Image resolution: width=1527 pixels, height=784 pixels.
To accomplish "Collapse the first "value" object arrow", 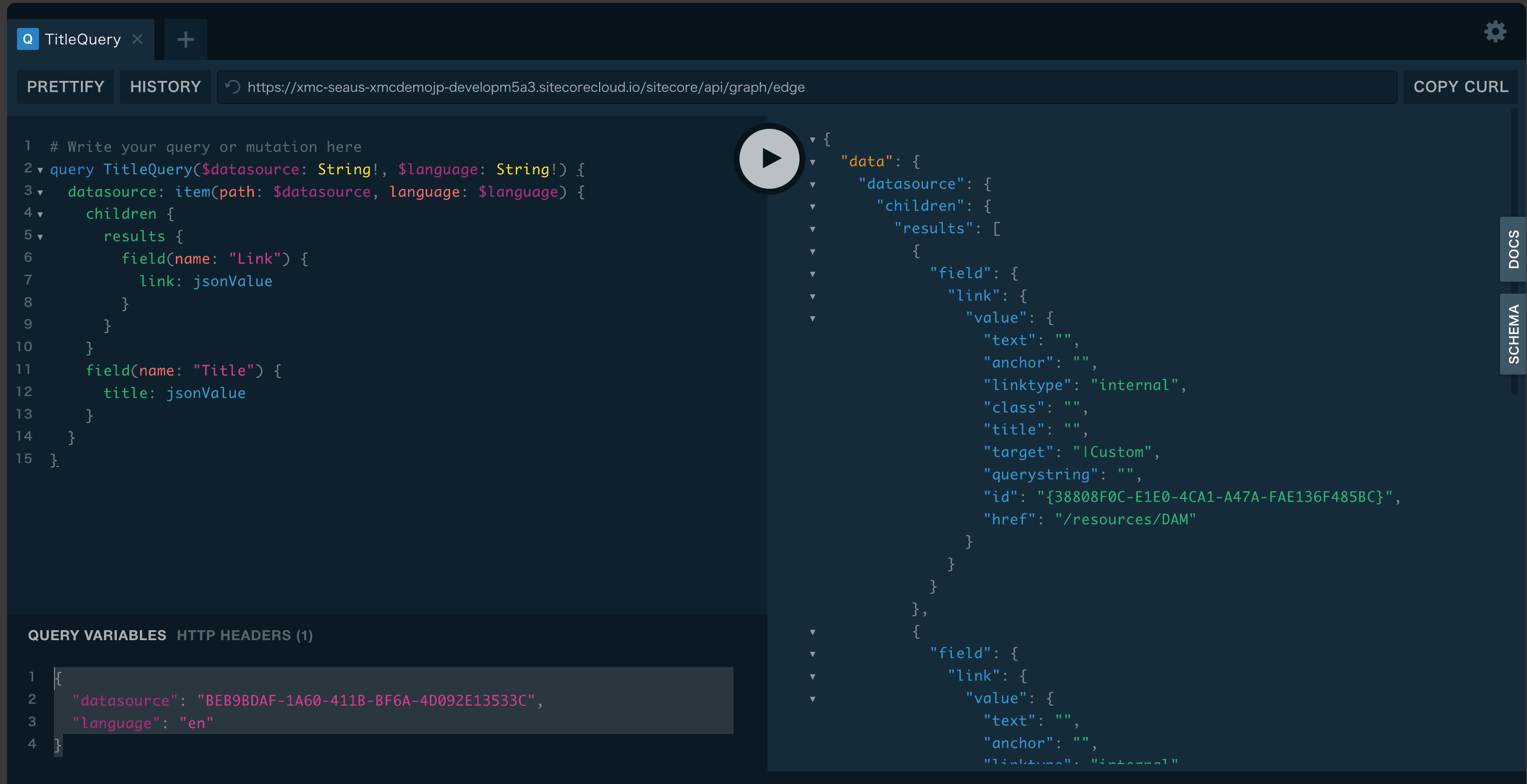I will pos(812,318).
